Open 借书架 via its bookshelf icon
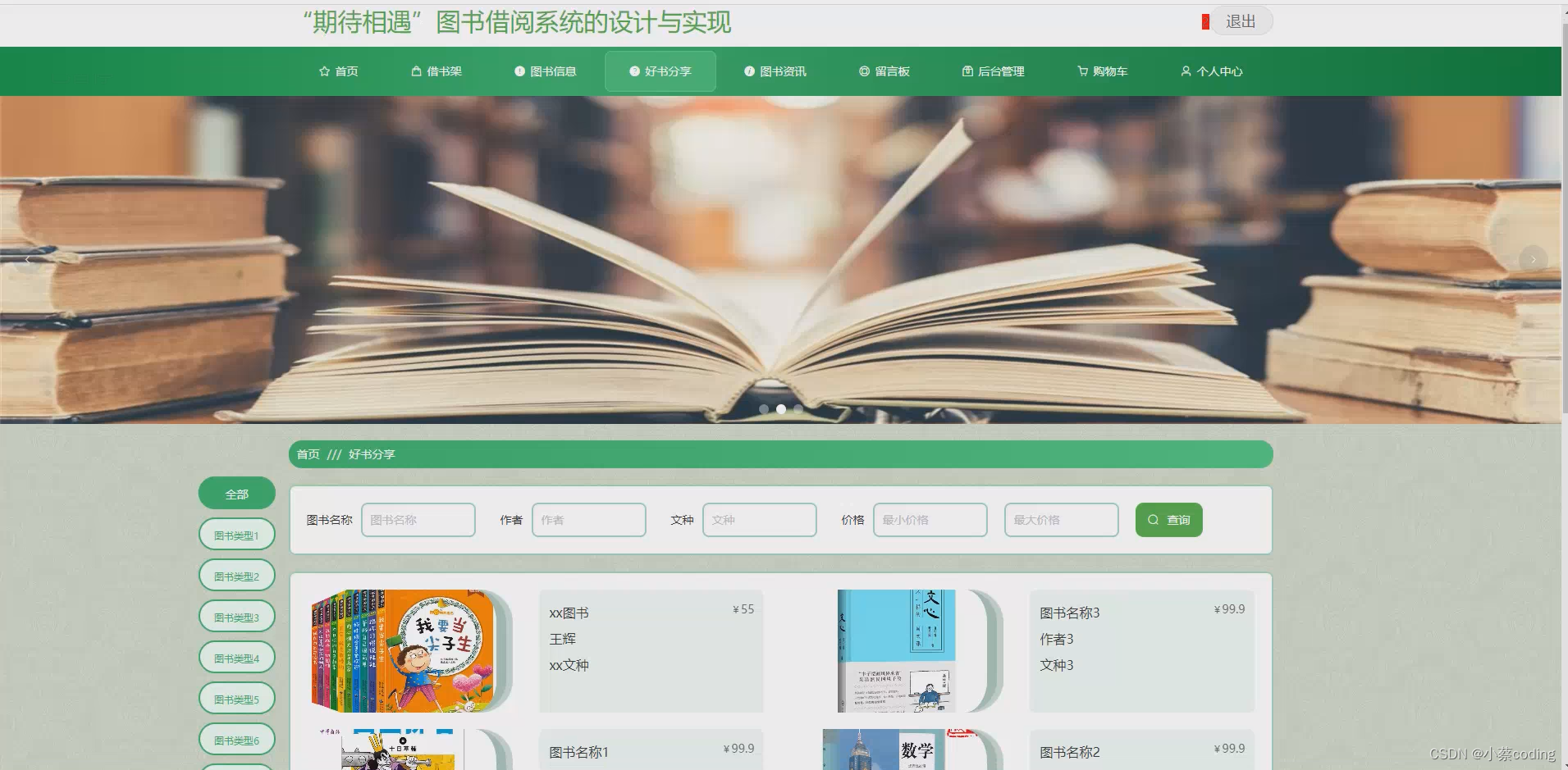1568x770 pixels. click(x=414, y=71)
